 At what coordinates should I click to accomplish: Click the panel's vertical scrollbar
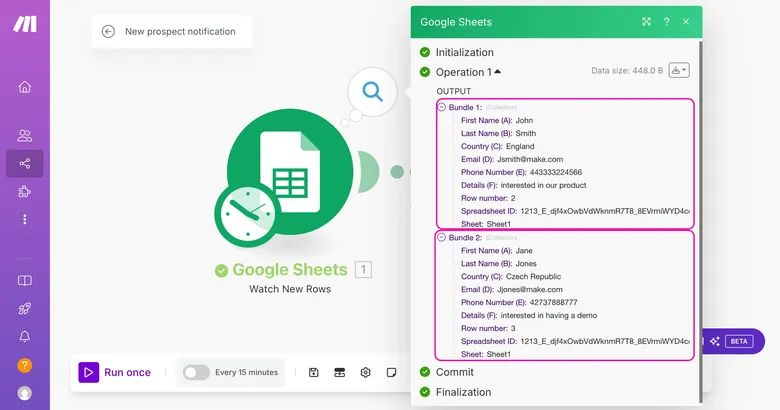coord(700,221)
